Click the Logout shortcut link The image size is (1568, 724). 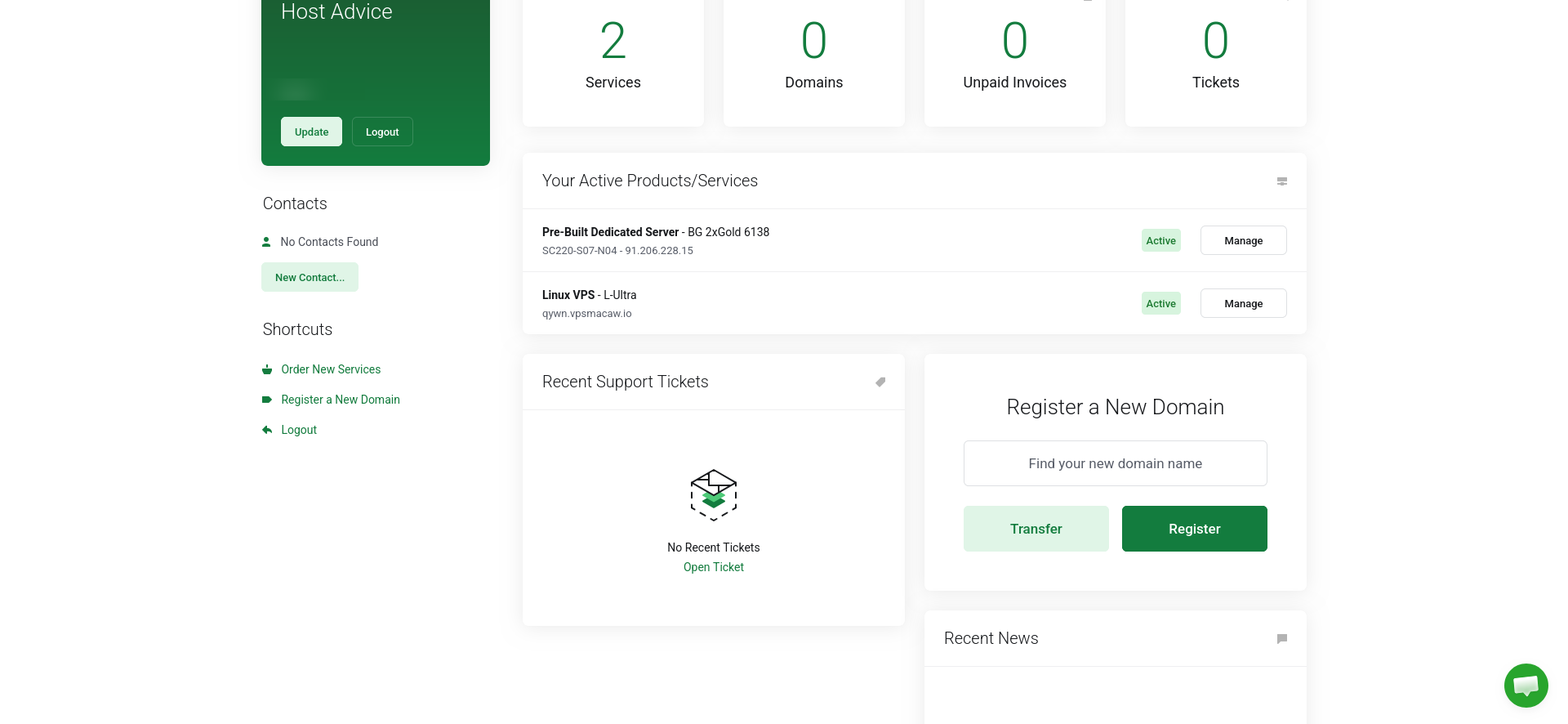(x=299, y=430)
